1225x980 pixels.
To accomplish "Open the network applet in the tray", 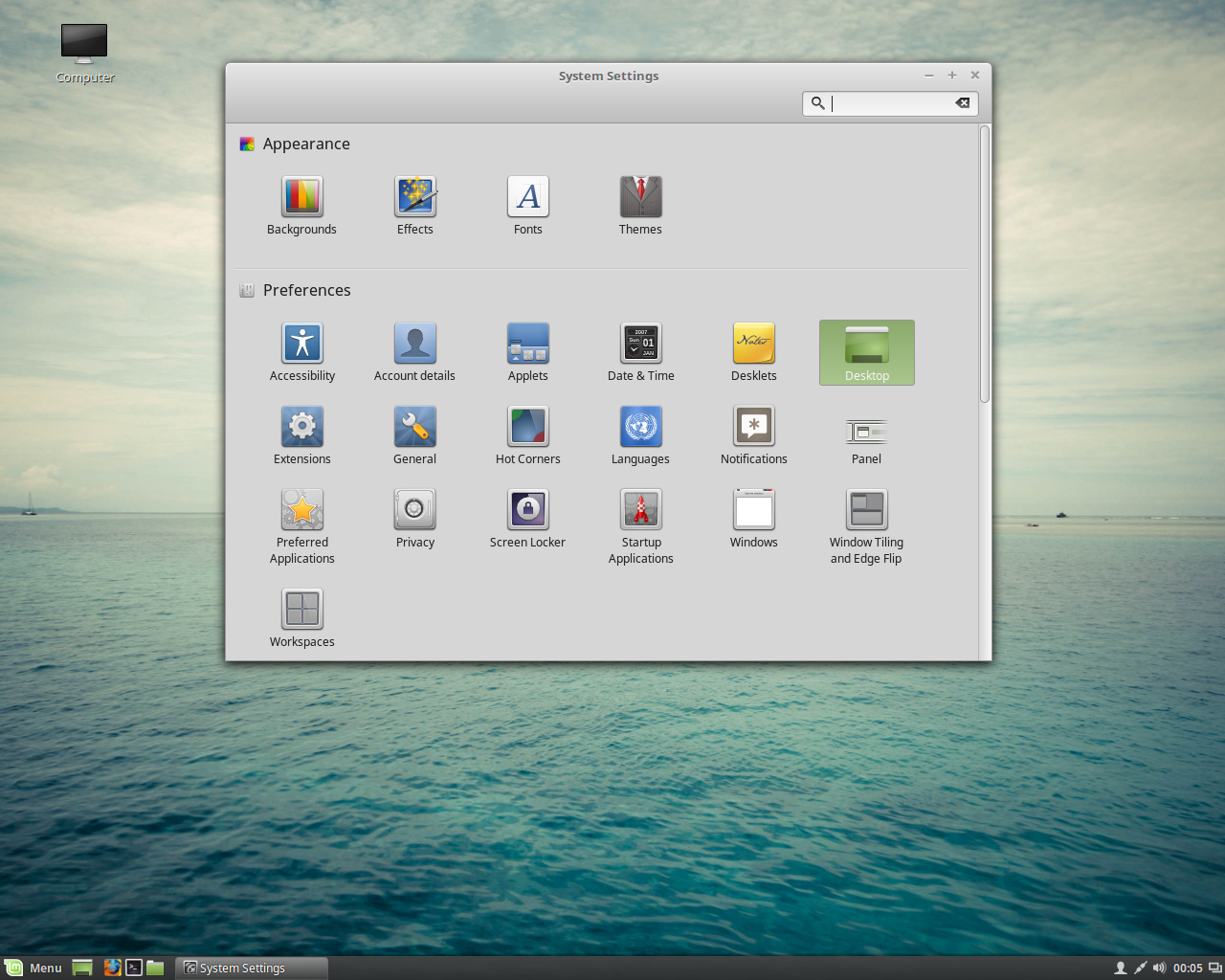I will pyautogui.click(x=1140, y=968).
